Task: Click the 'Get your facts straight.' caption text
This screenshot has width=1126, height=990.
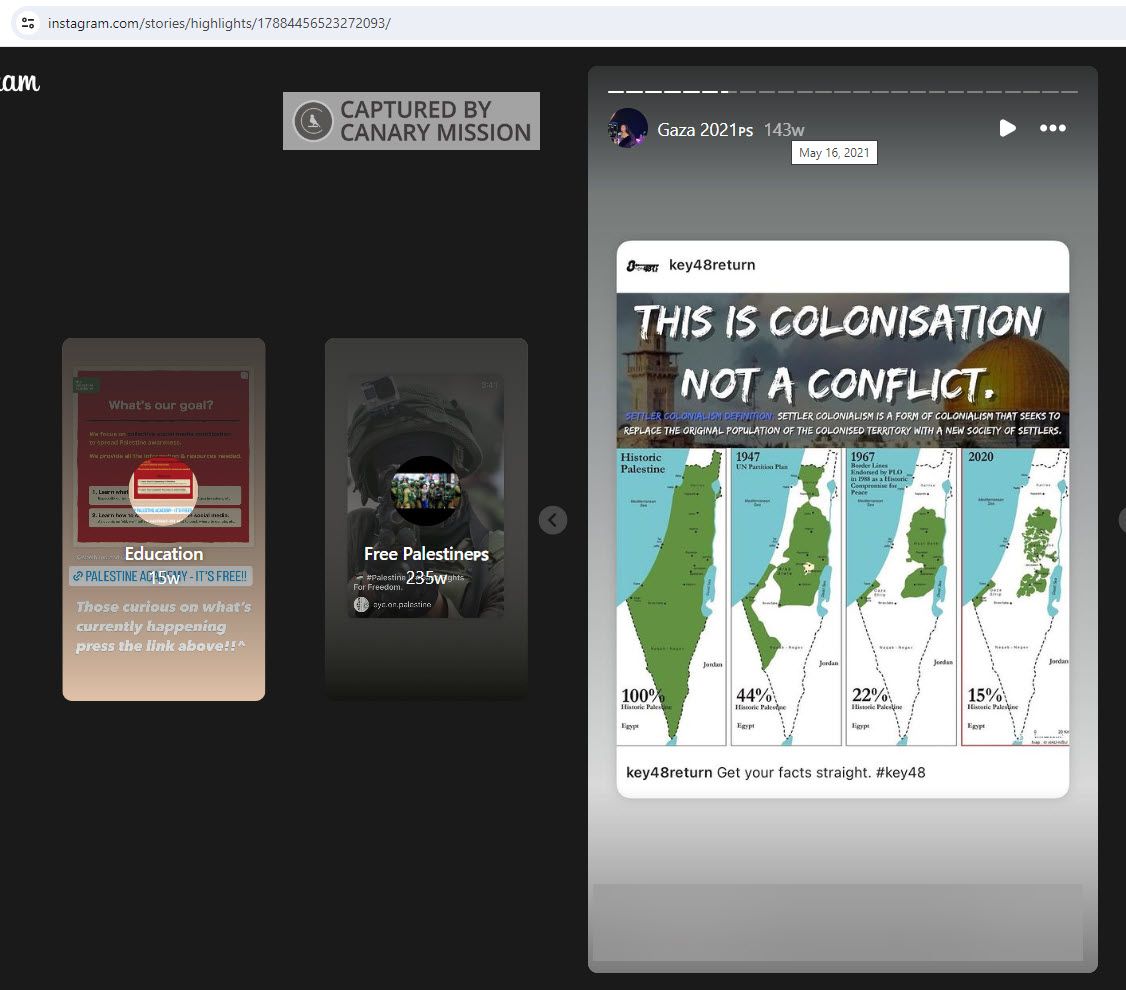Action: [794, 772]
